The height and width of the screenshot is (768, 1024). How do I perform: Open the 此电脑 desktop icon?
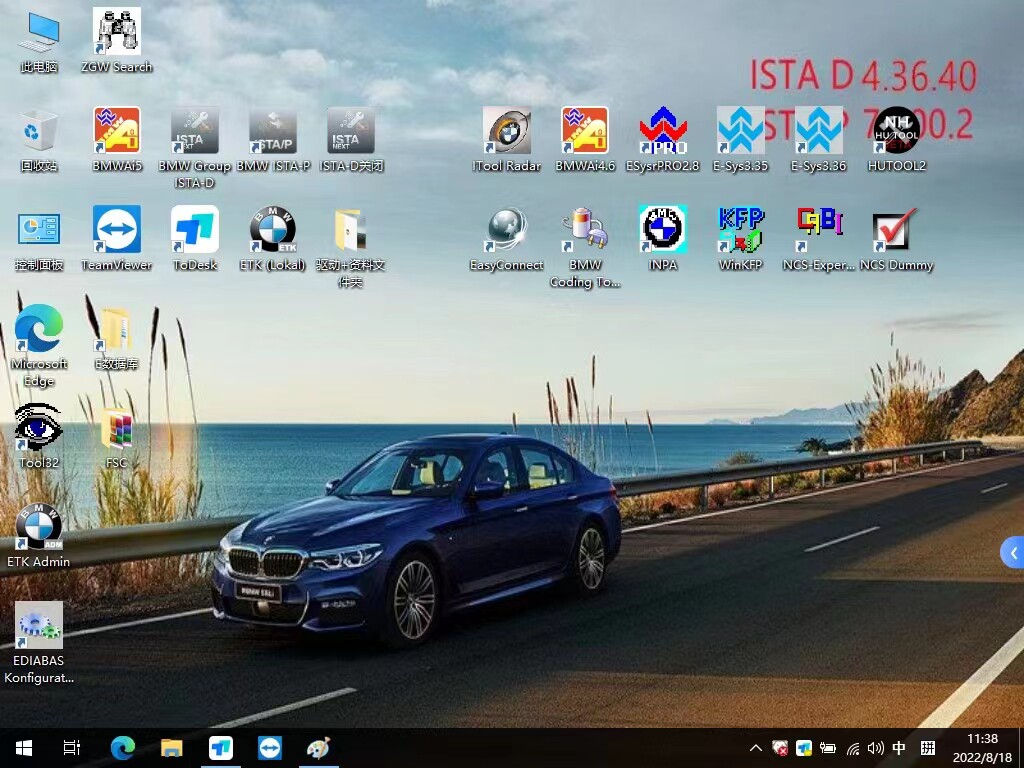39,40
